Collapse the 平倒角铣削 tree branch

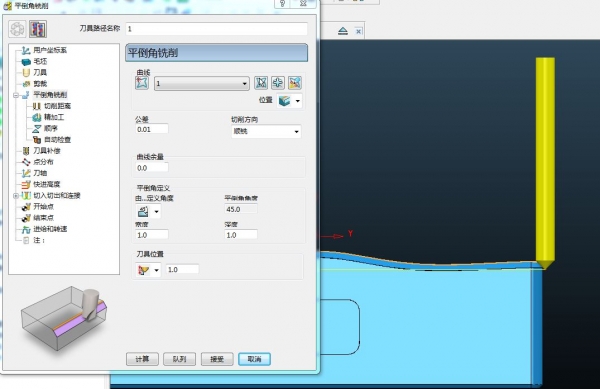pos(16,95)
